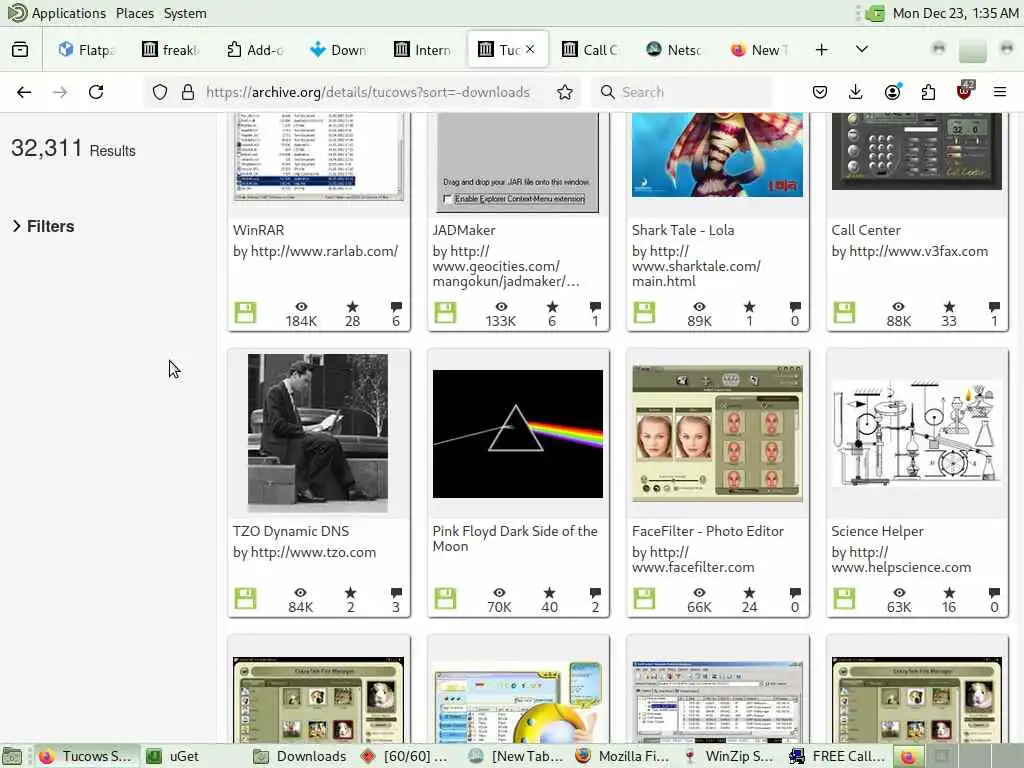This screenshot has height=768, width=1024.
Task: Click the site security padlock icon
Action: (188, 92)
